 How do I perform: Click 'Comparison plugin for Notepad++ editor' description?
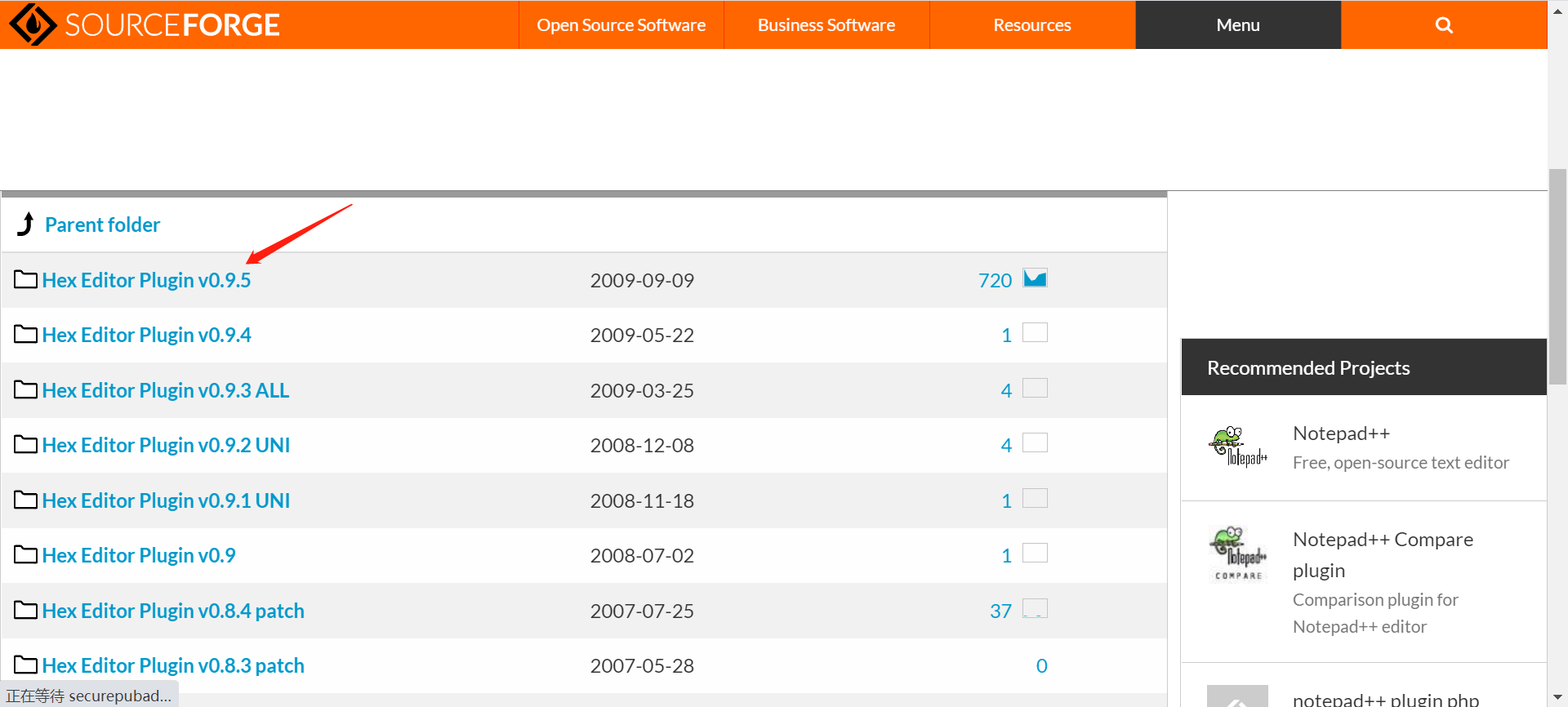coord(1375,613)
